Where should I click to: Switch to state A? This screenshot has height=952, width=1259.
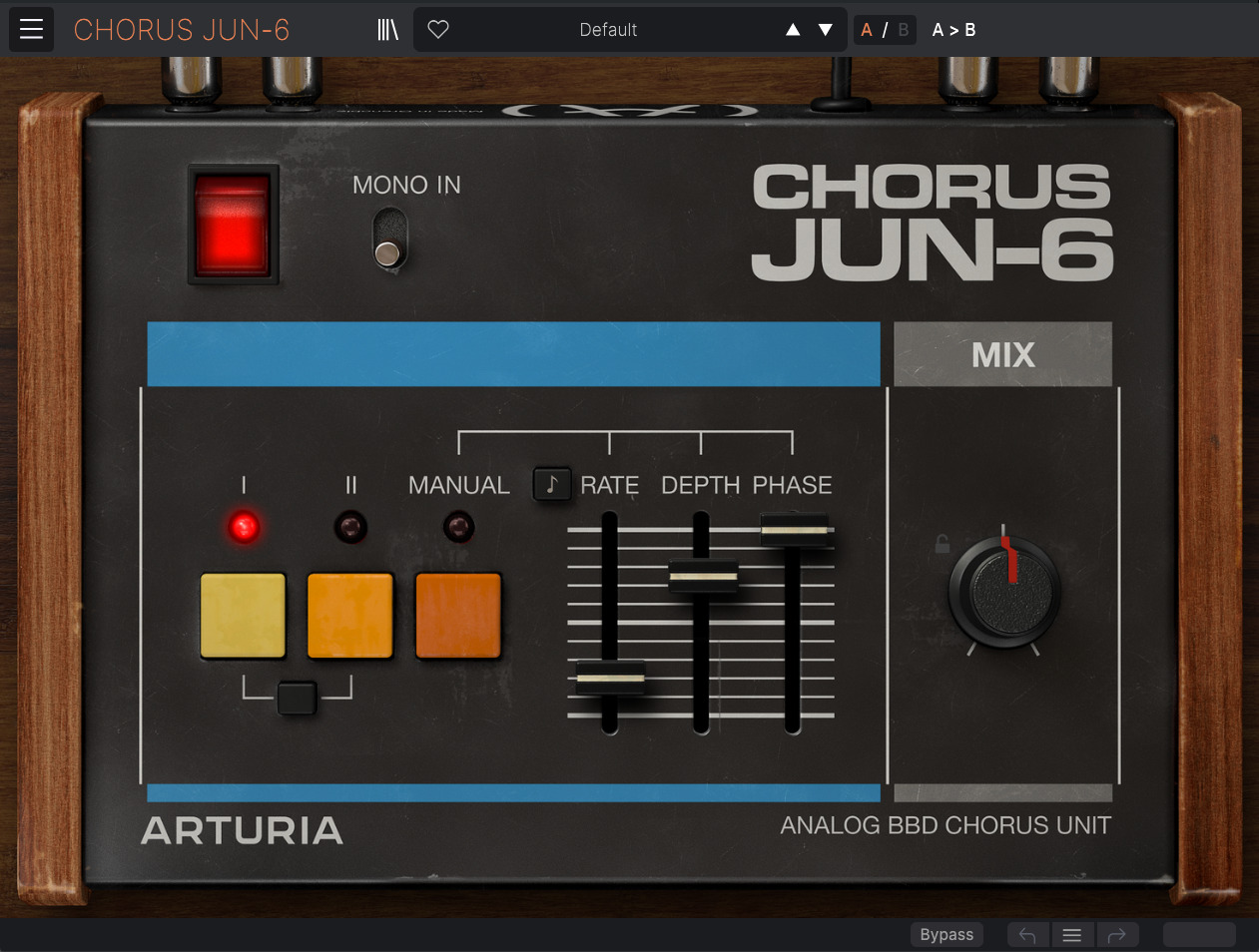pyautogui.click(x=867, y=30)
